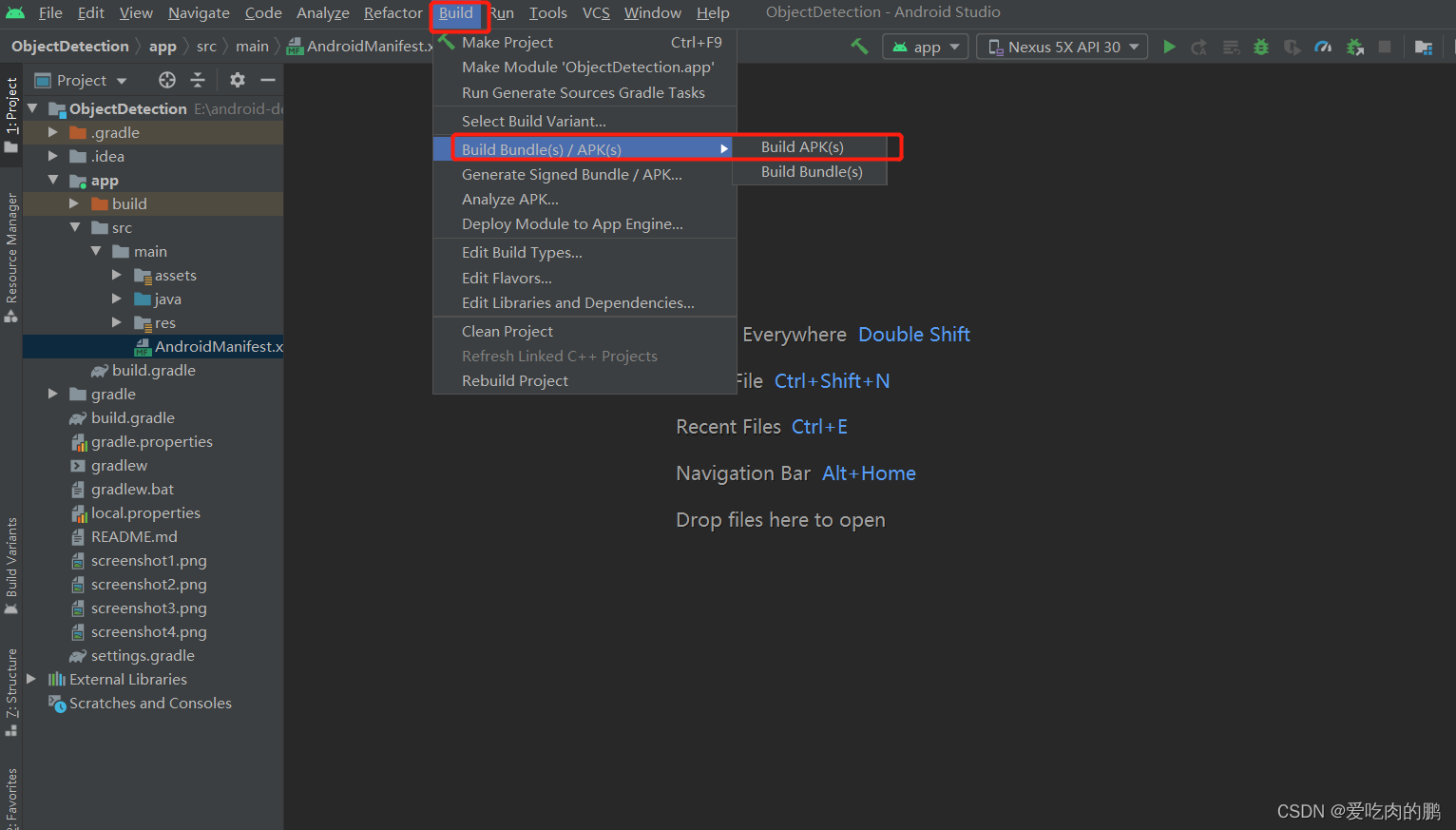
Task: Click the 1: Project side tab
Action: click(11, 114)
